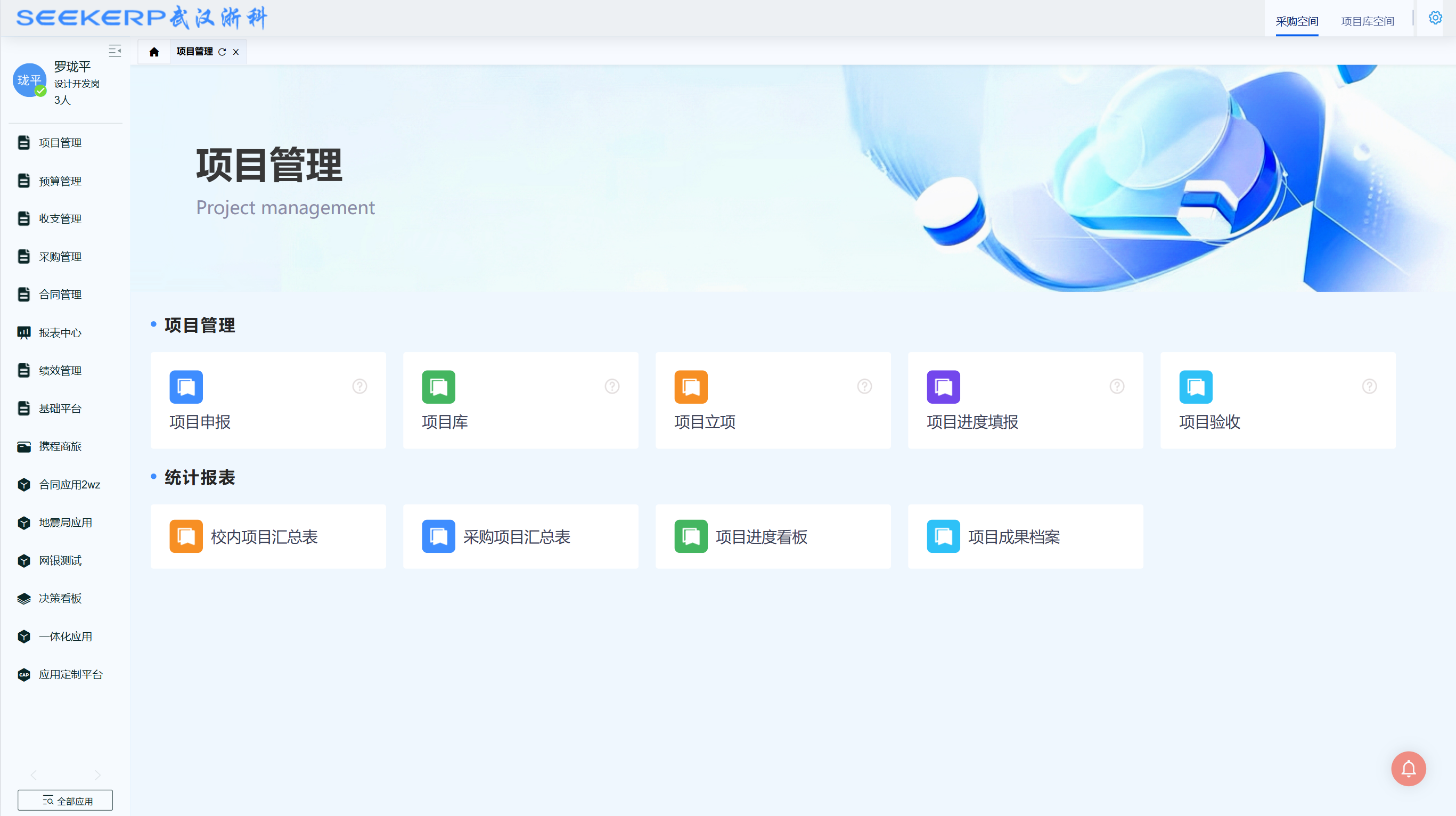Click the 项目申报 blue card icon

186,387
